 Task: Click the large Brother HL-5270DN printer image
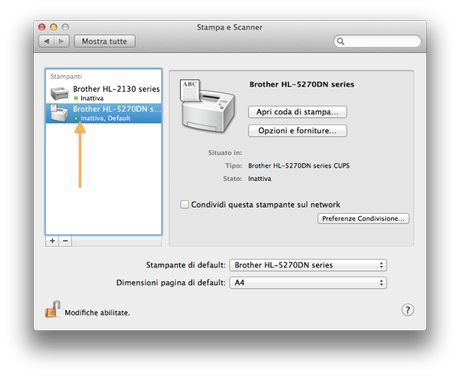[207, 105]
